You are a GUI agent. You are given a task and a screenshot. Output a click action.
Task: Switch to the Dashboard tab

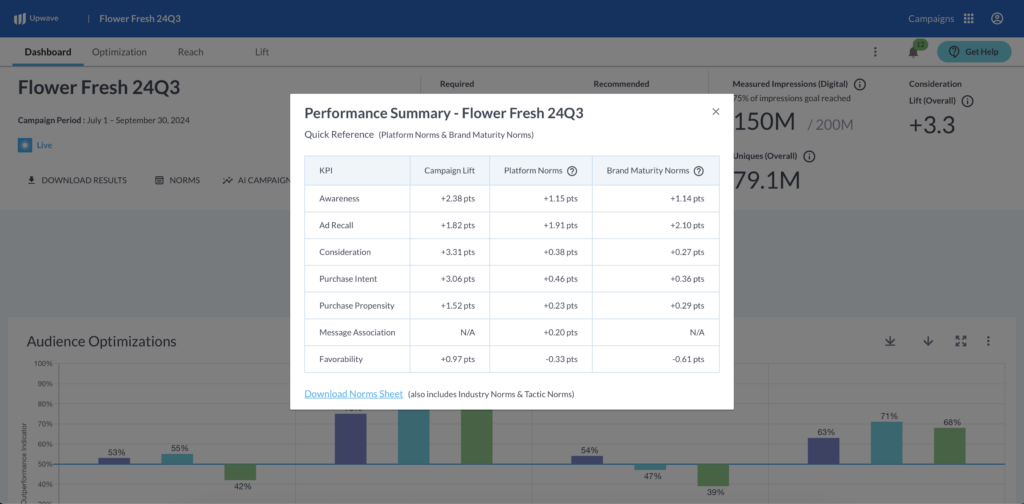(x=48, y=52)
